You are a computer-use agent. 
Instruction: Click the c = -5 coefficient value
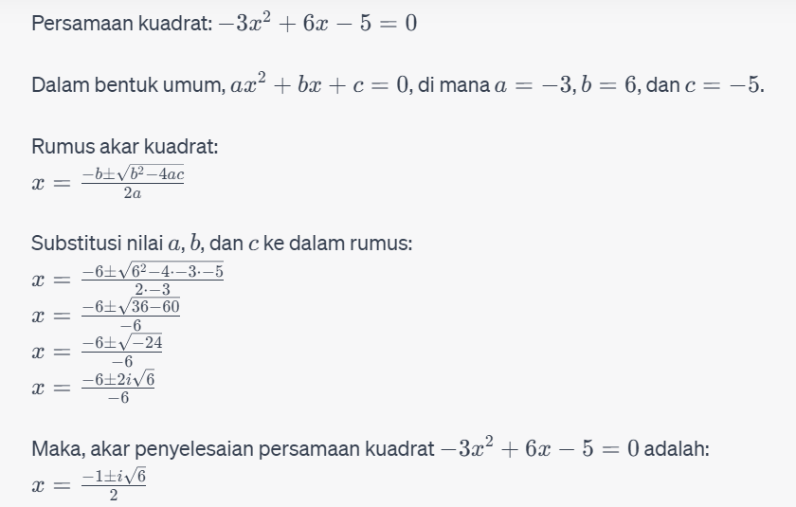tap(722, 85)
